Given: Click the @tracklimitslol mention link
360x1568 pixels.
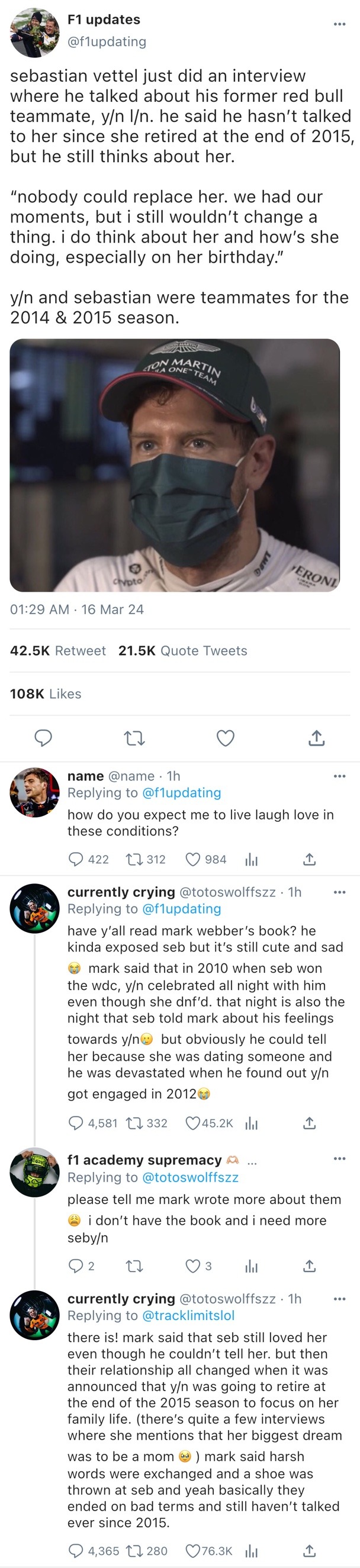Looking at the screenshot, I should tap(188, 1315).
